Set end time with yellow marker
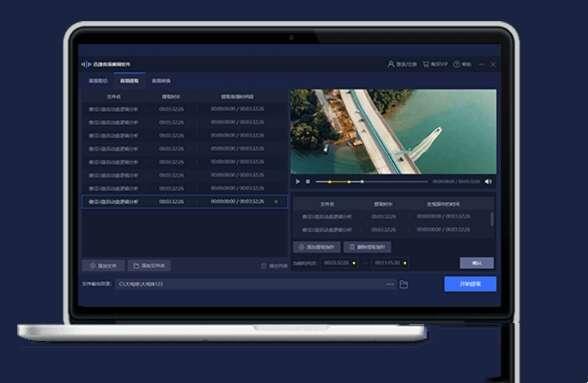This screenshot has width=588, height=383. tap(405, 263)
